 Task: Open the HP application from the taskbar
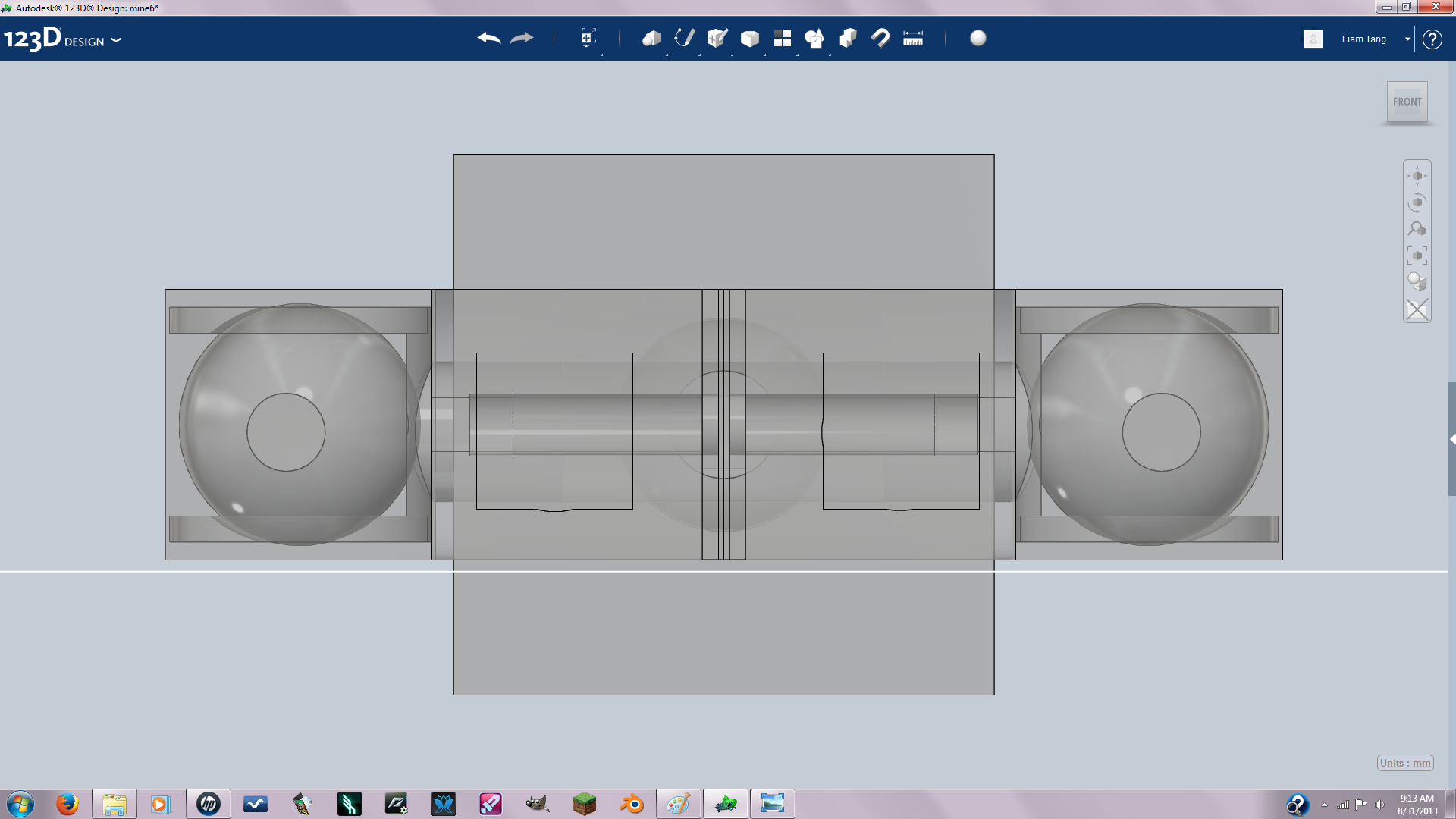[x=209, y=804]
